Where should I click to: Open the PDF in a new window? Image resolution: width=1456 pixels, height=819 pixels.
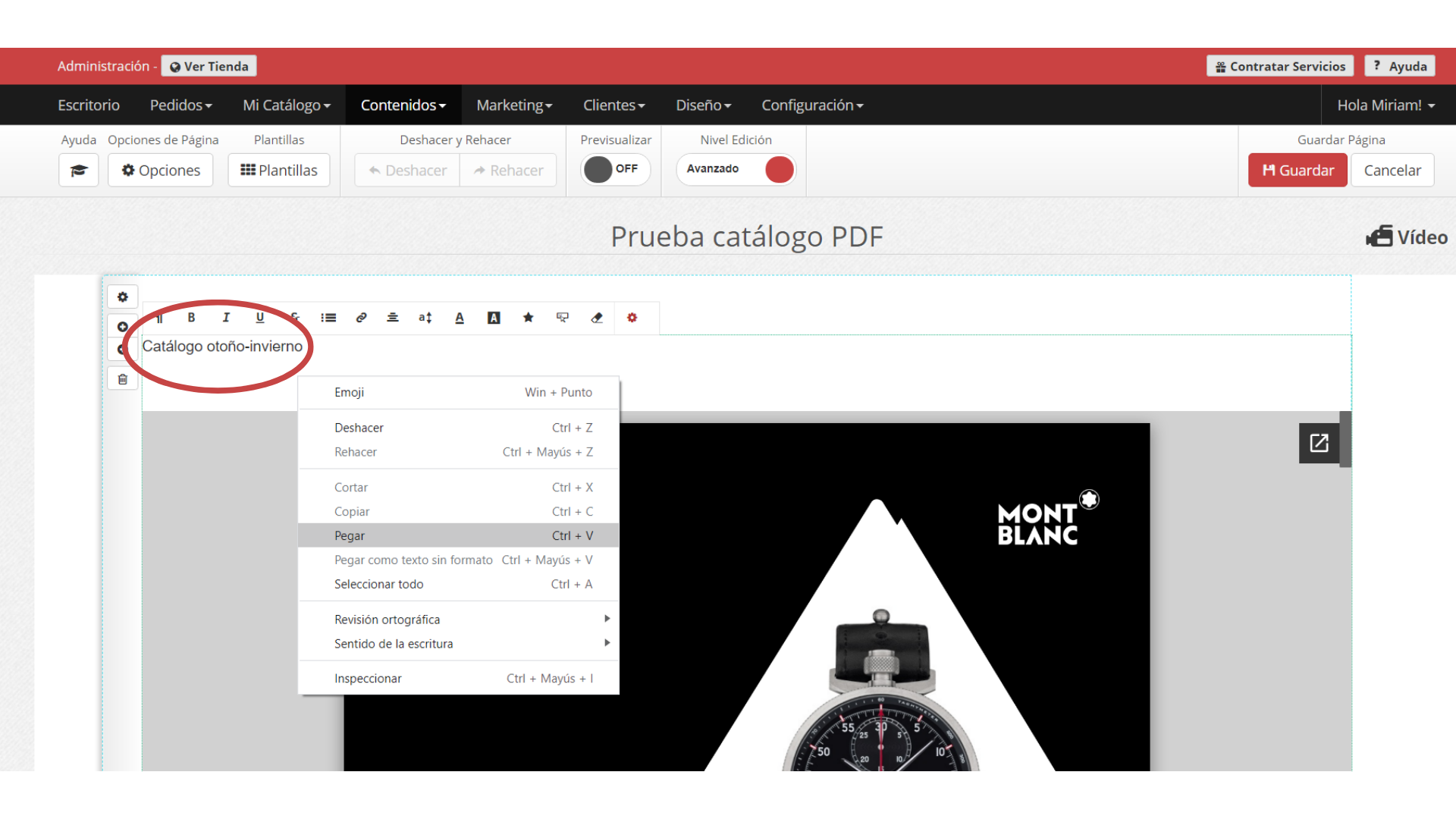(x=1319, y=443)
